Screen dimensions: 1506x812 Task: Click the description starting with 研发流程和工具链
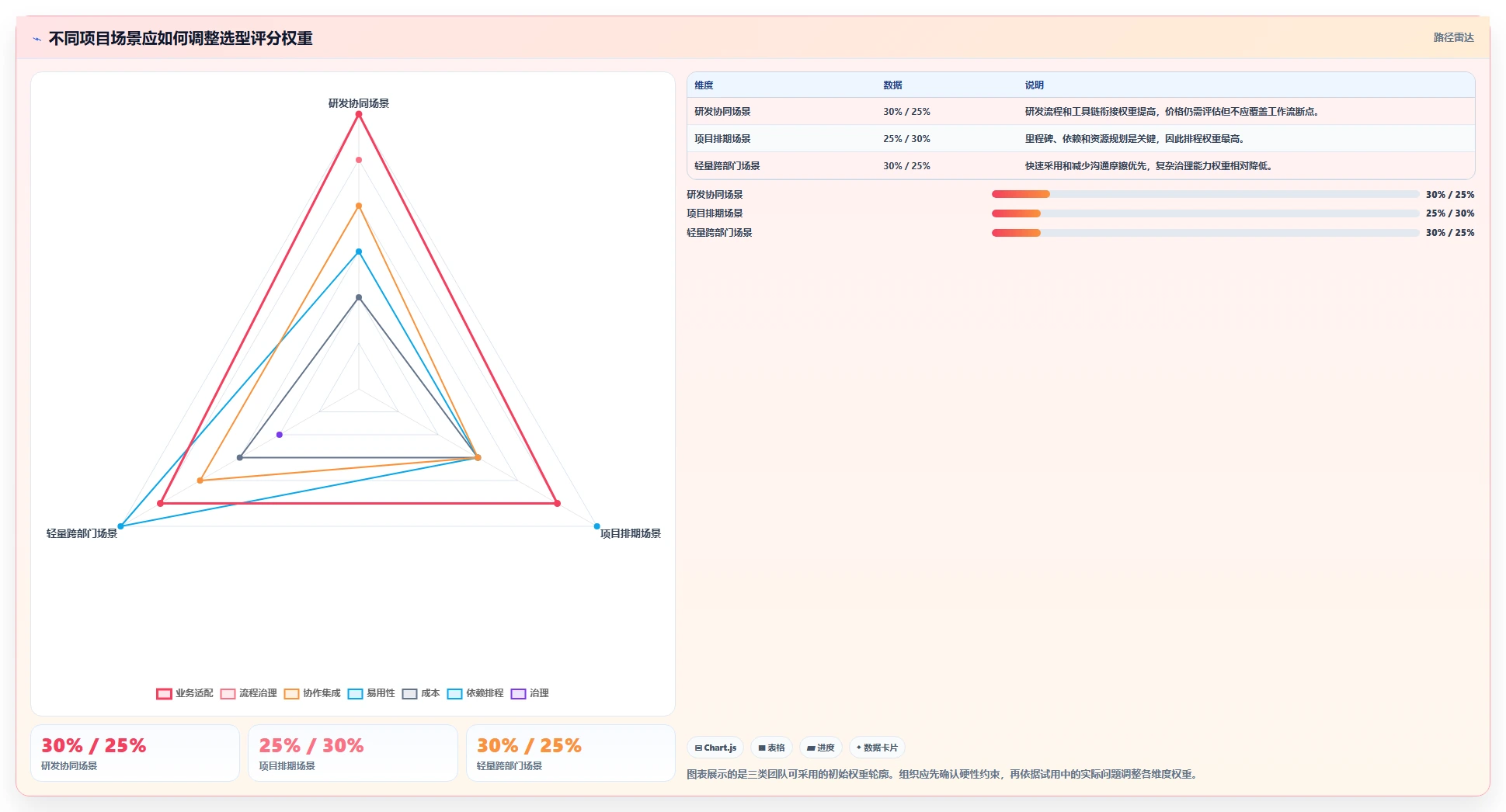click(1173, 112)
